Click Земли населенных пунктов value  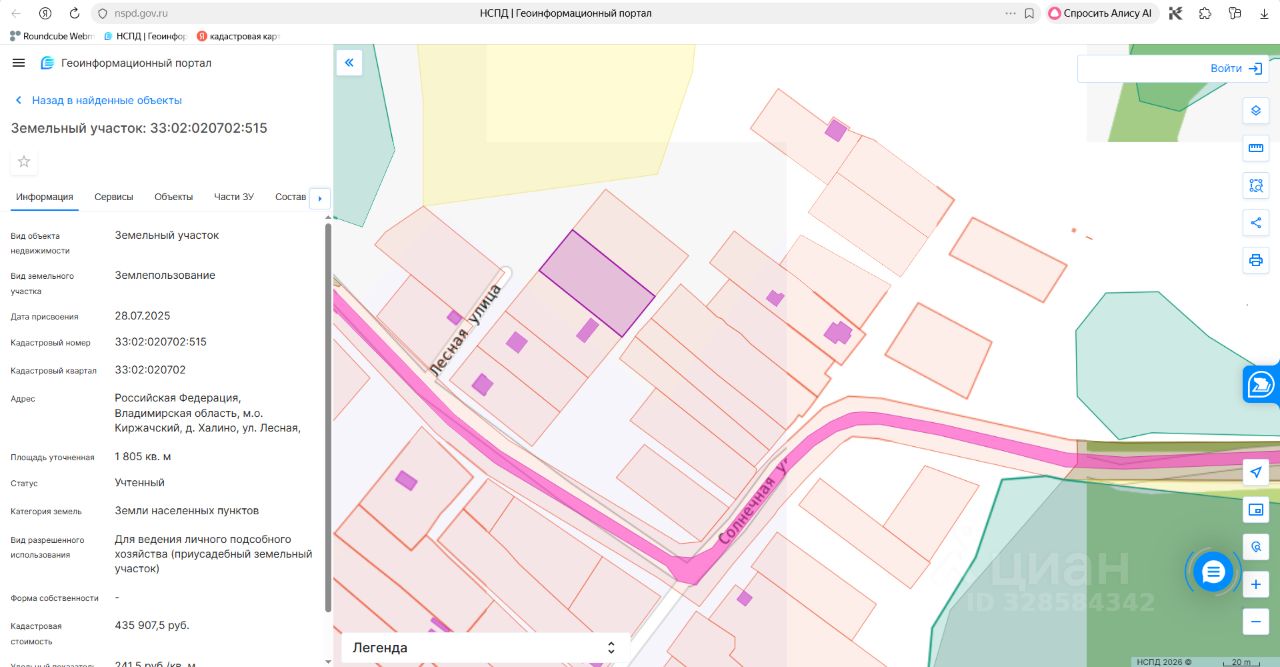[187, 511]
